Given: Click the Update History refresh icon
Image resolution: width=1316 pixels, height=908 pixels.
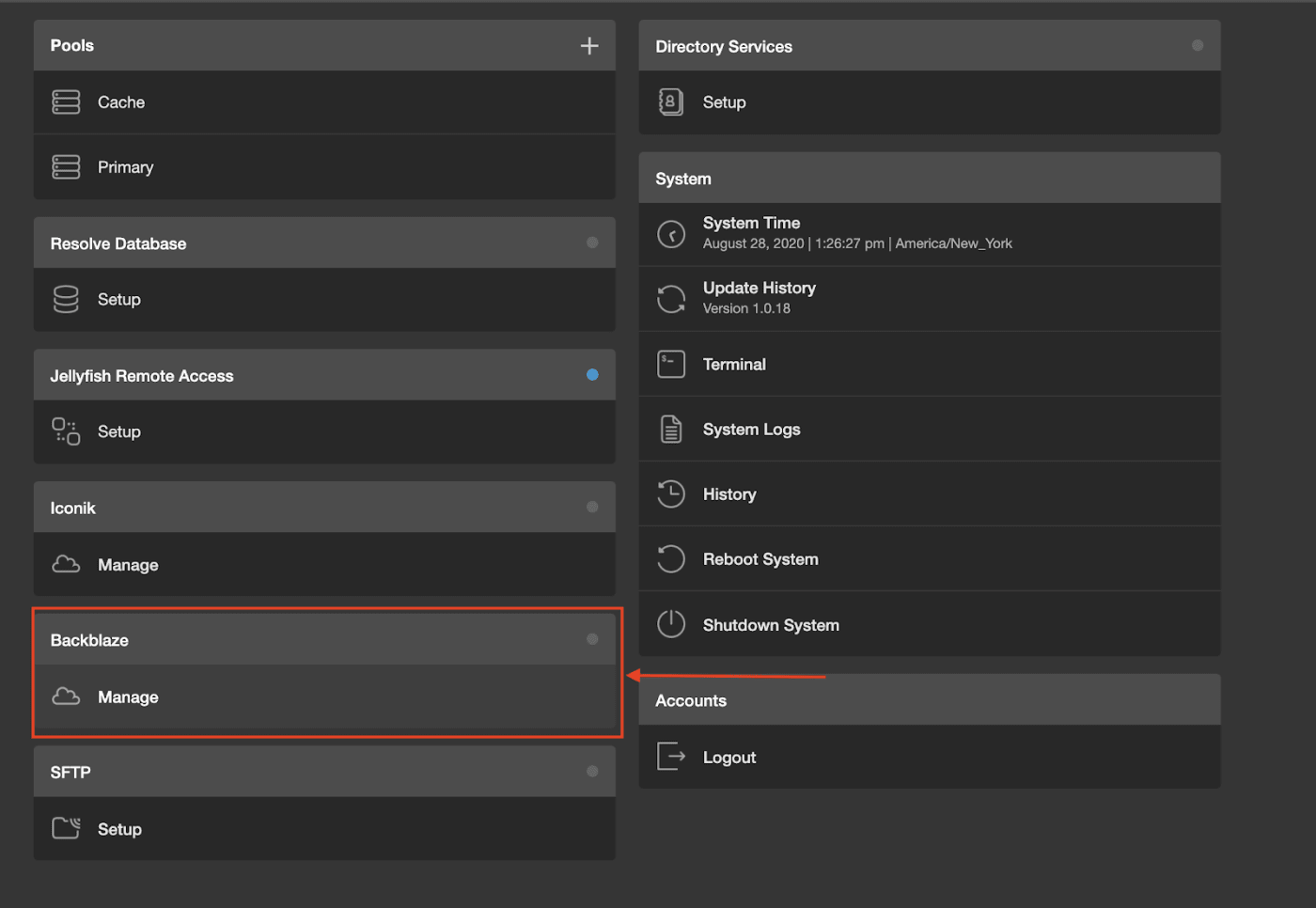Looking at the screenshot, I should pos(671,298).
